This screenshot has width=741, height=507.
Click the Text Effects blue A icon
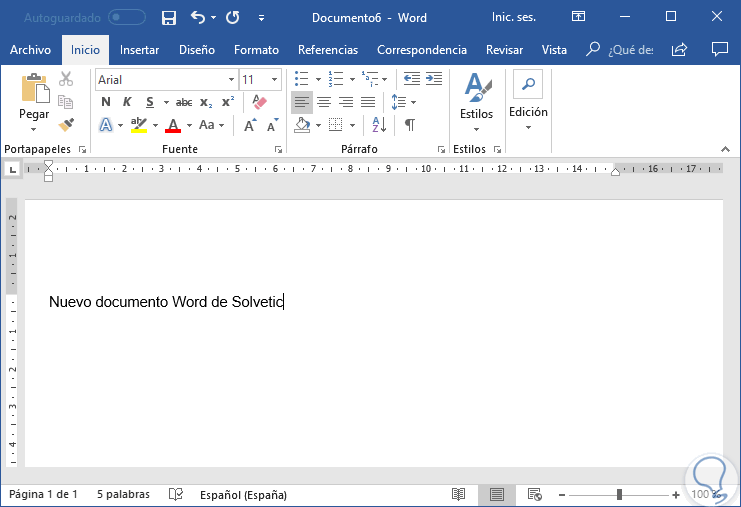point(106,125)
